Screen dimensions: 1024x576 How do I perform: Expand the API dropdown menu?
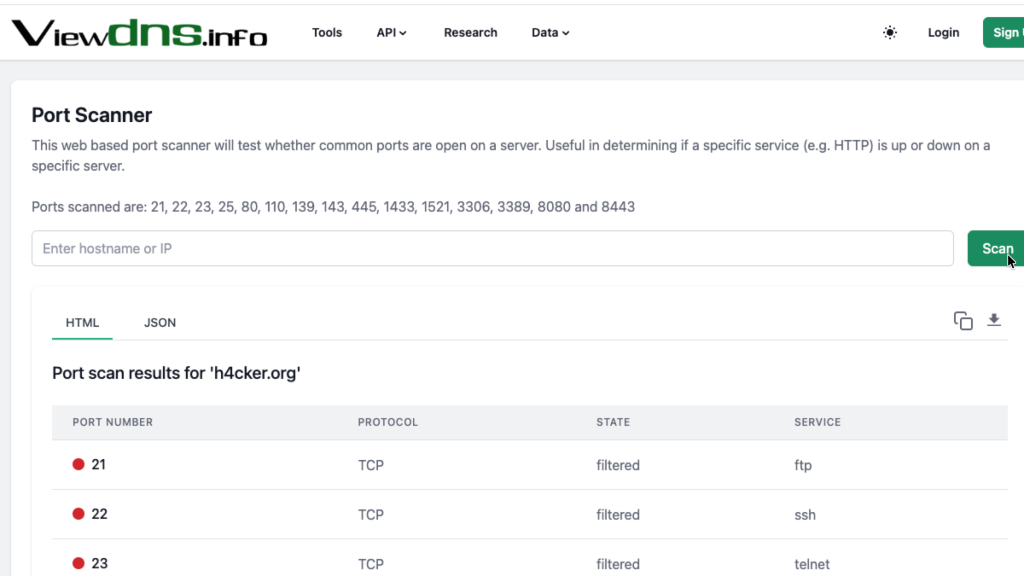pyautogui.click(x=391, y=33)
